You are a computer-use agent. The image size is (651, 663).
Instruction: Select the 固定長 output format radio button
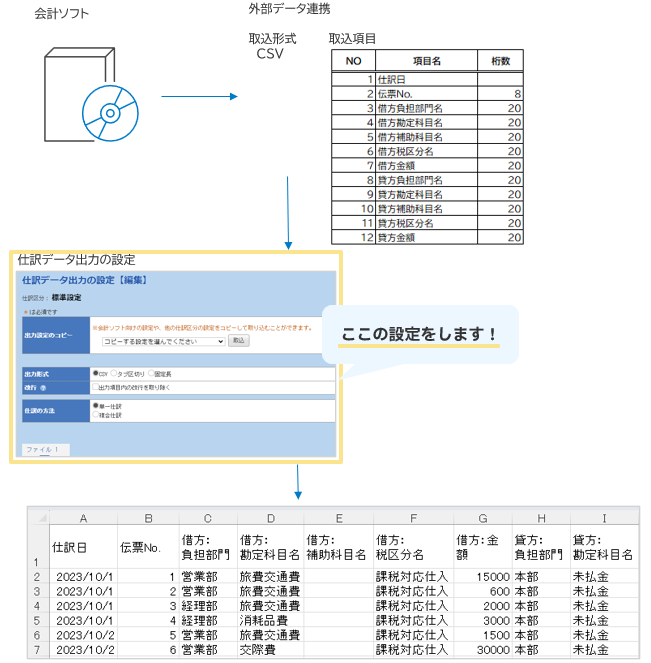pyautogui.click(x=151, y=373)
